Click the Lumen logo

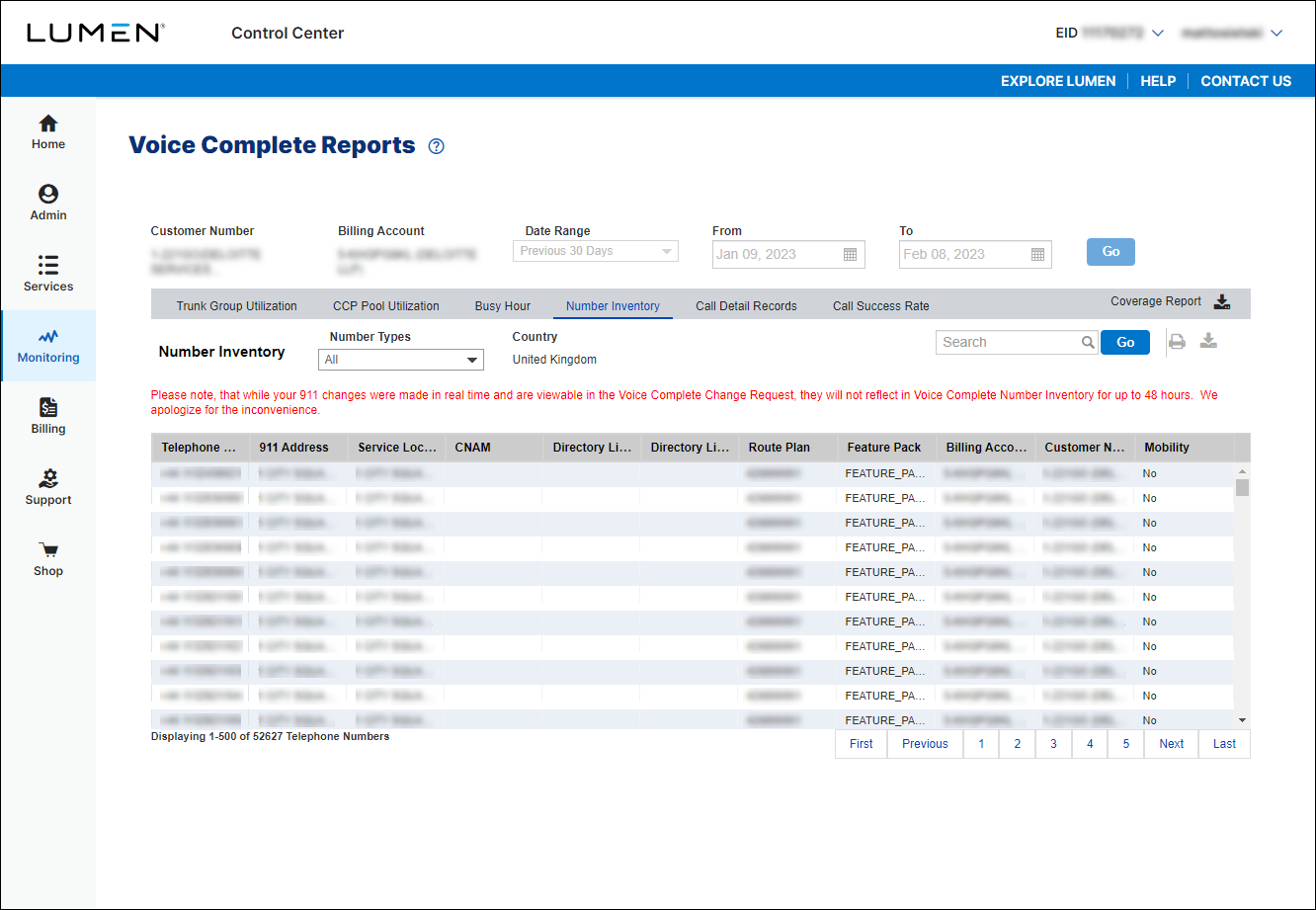click(x=95, y=33)
